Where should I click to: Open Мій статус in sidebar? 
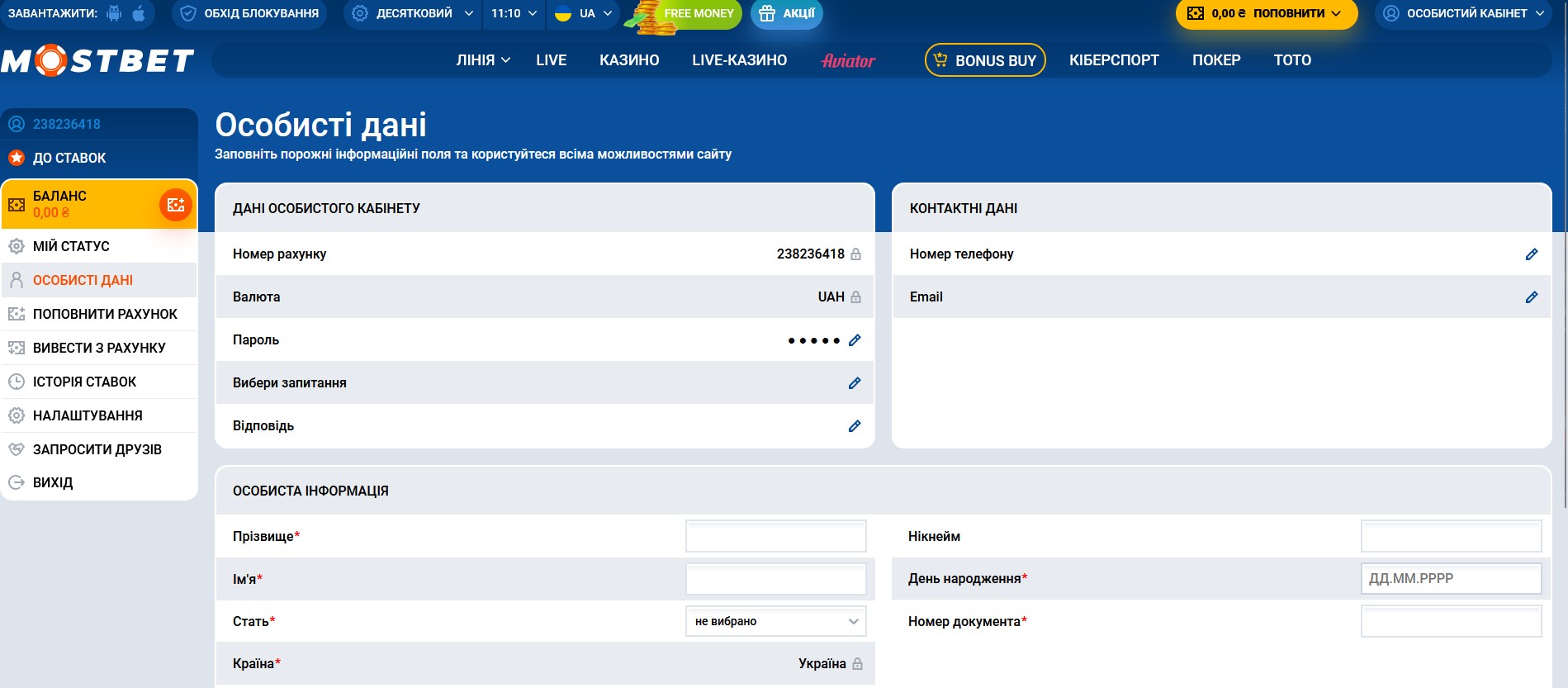tap(99, 246)
